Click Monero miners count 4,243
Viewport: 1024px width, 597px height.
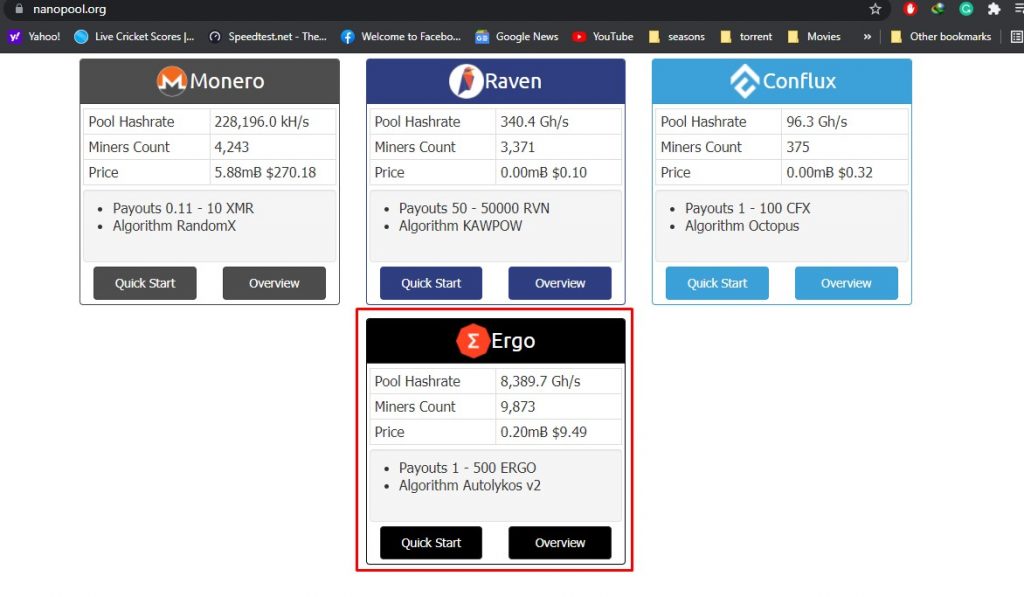[x=232, y=147]
